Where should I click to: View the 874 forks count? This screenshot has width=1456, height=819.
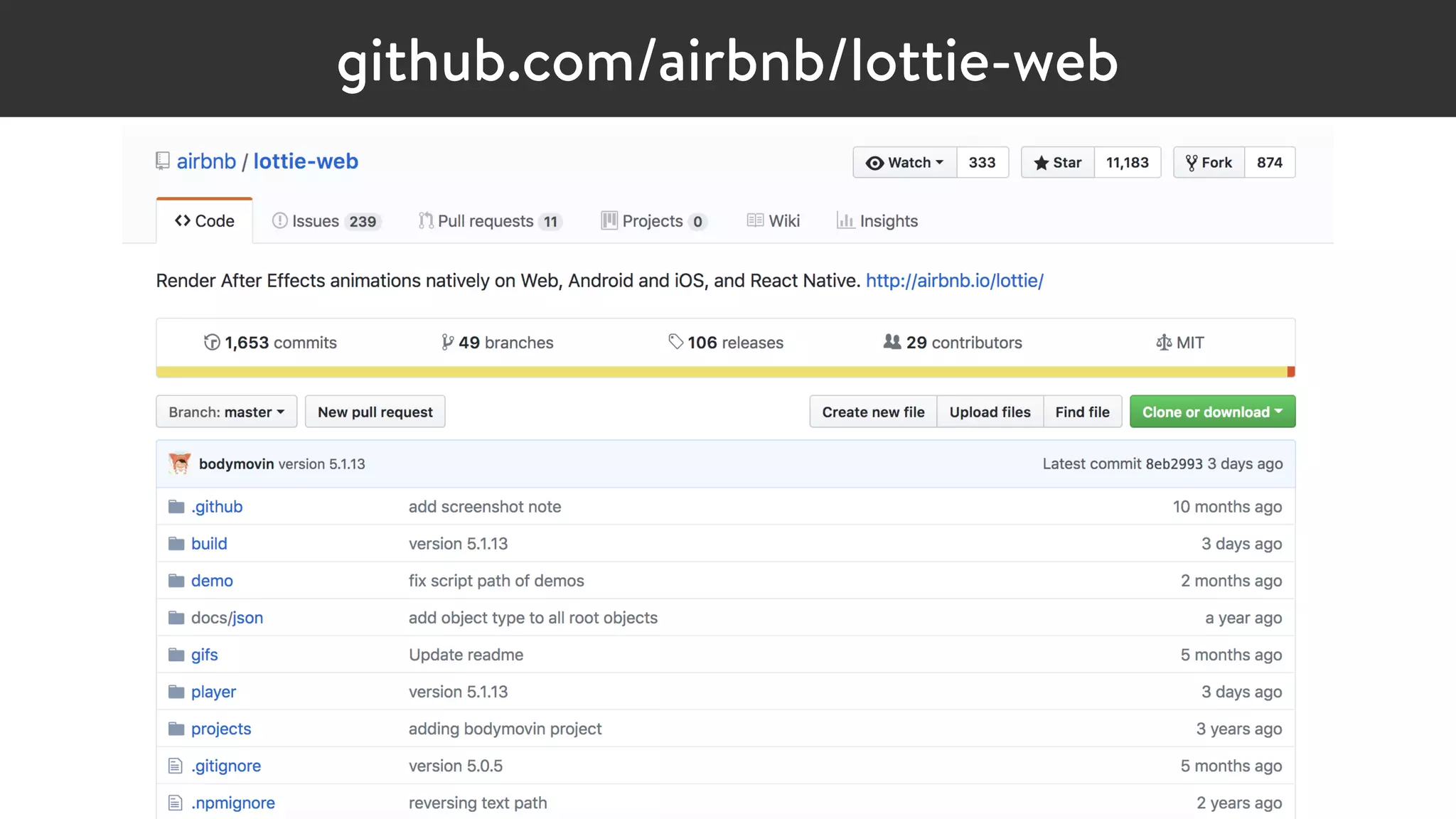pos(1270,162)
